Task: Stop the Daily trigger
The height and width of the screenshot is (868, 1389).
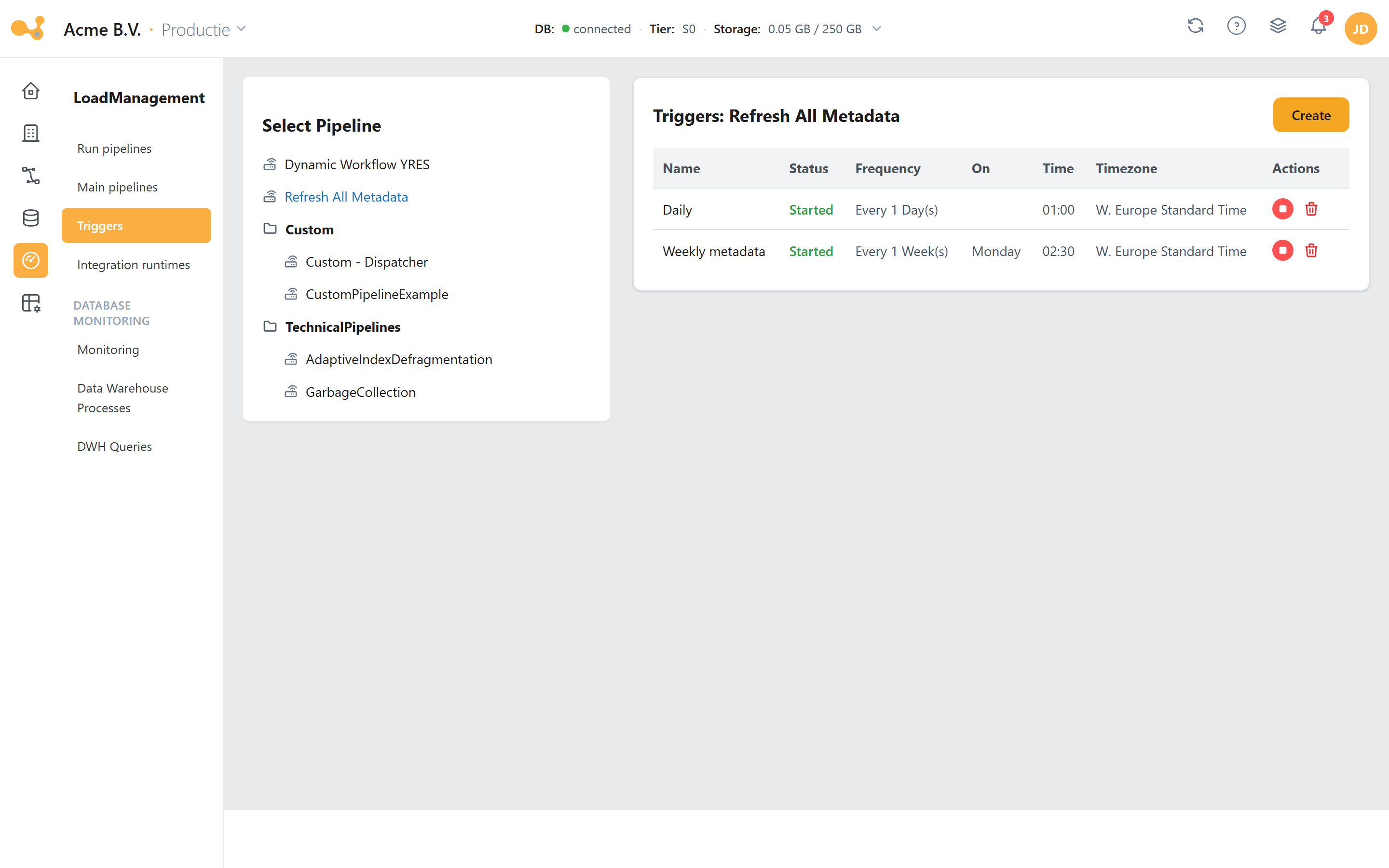Action: [x=1282, y=209]
